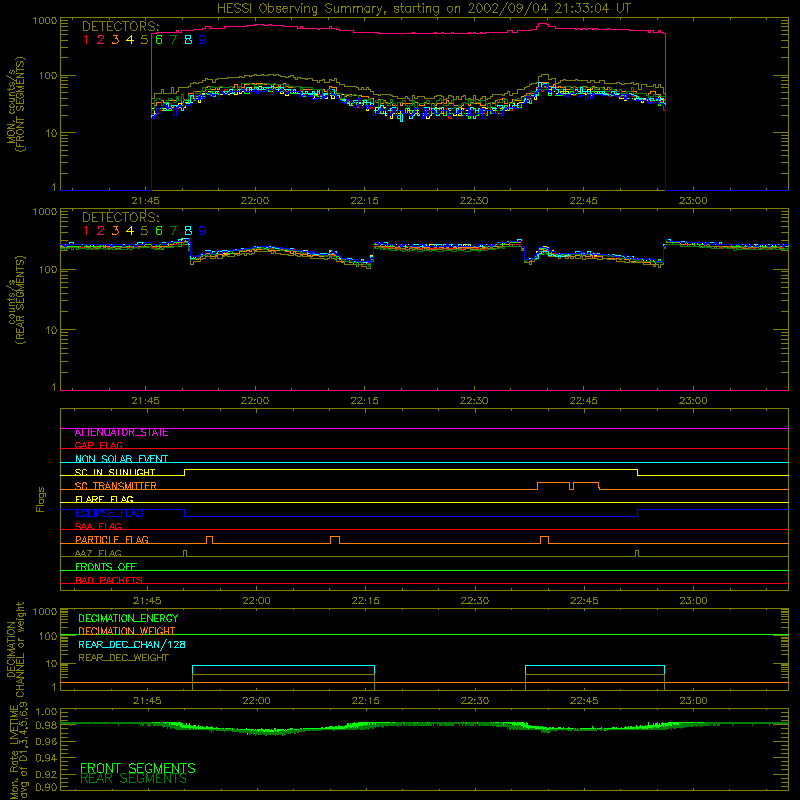Click the 0.94 value on the livetime axis
Screen dimensions: 800x800
click(46, 758)
